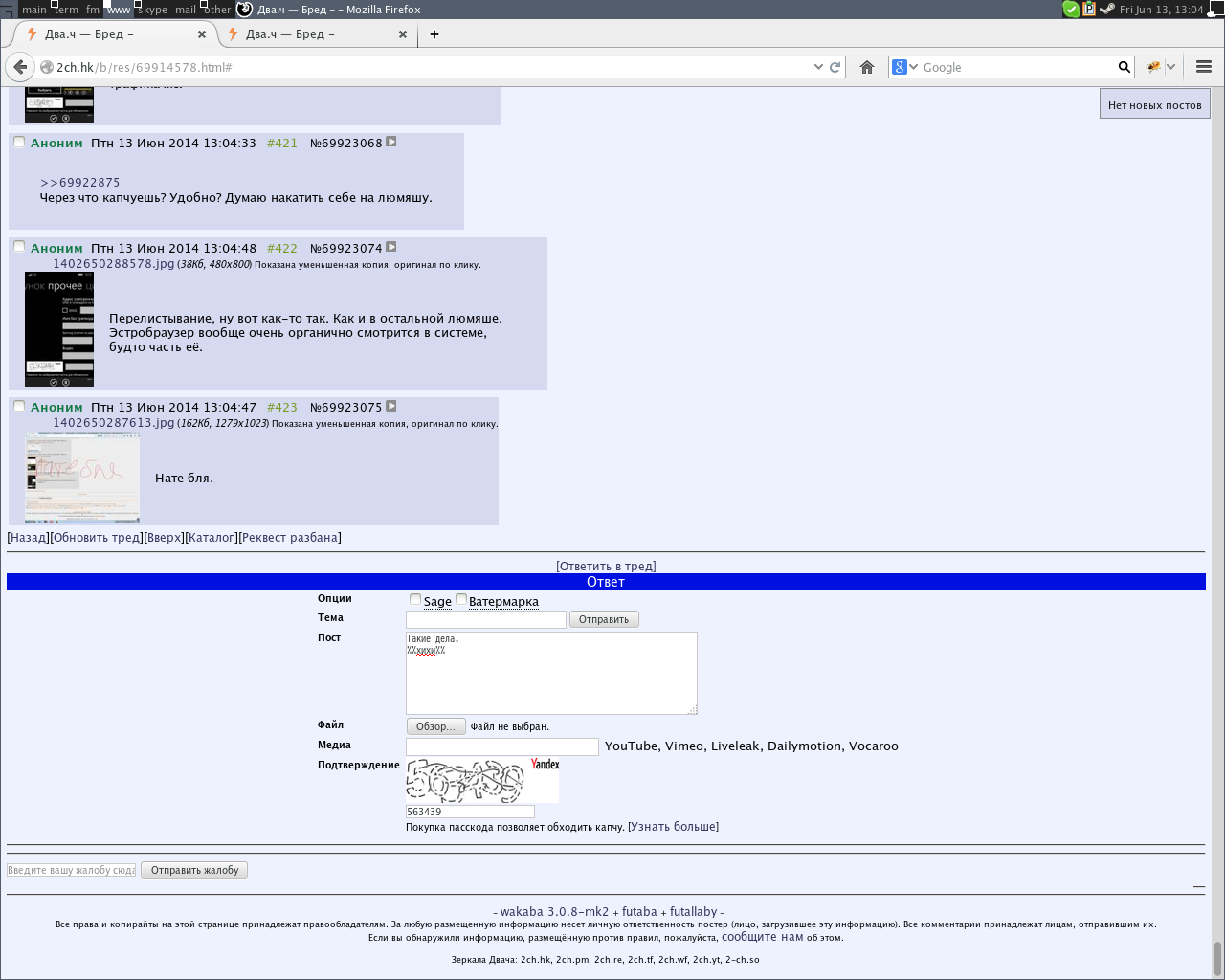The height and width of the screenshot is (980, 1225).
Task: Switch to the term workspace
Action: pyautogui.click(x=67, y=10)
